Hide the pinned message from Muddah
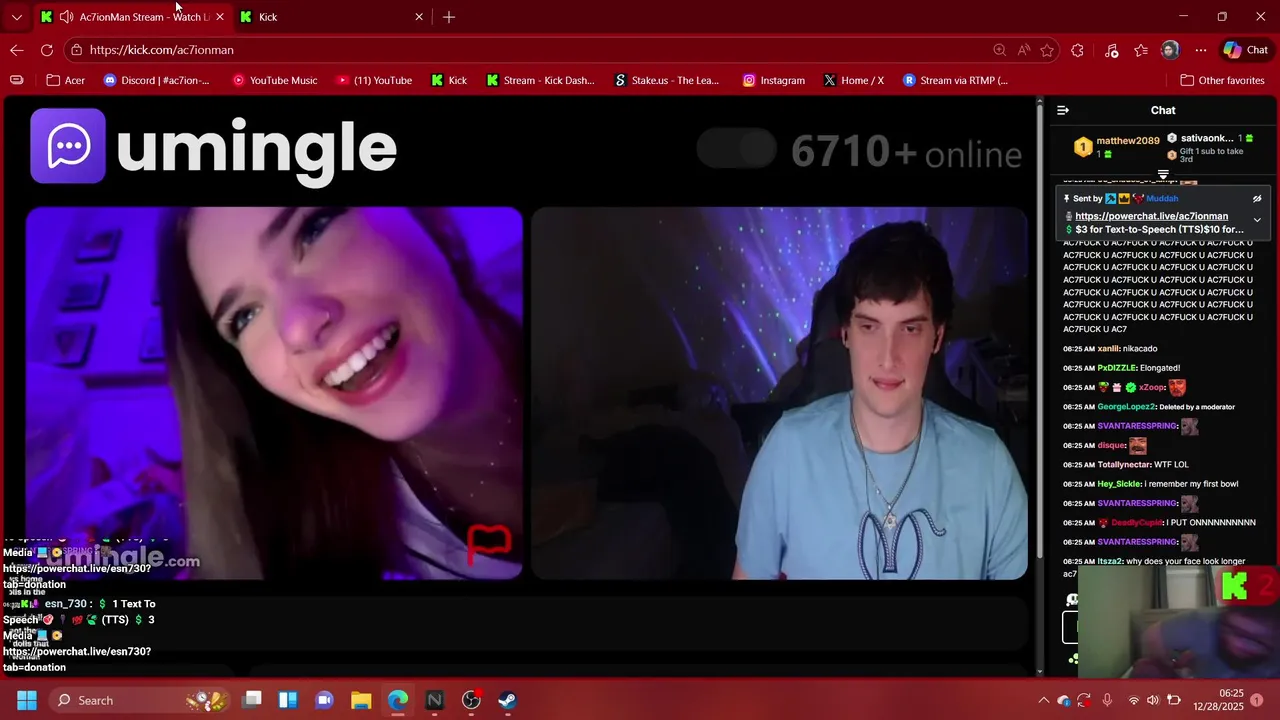 click(1257, 199)
